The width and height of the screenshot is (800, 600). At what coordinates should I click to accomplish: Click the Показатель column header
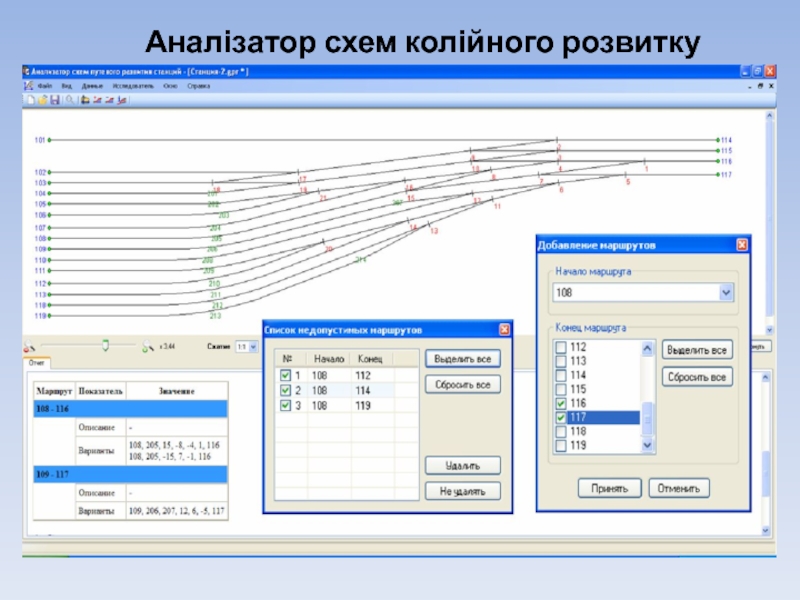coord(101,391)
